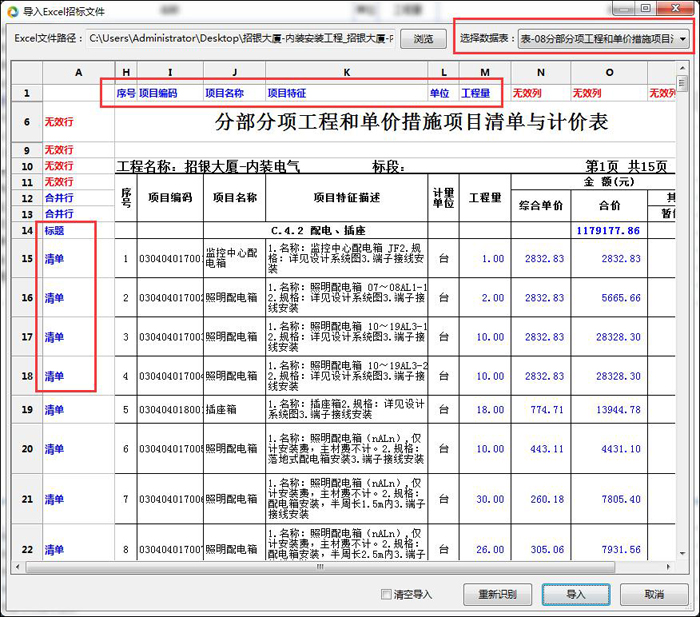Click the horizontal scrollbar right arrow
The width and height of the screenshot is (700, 617).
point(668,567)
